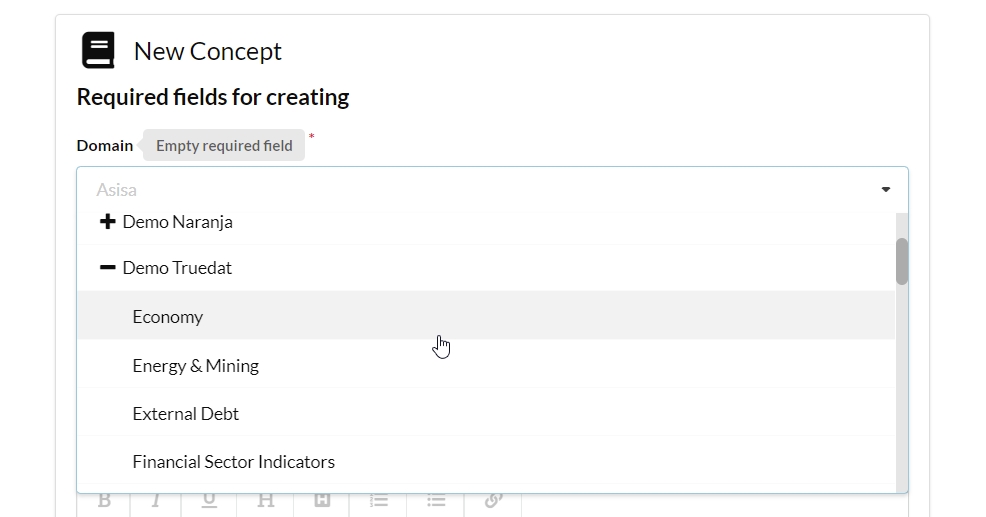Click the New Concept book icon

pos(98,51)
